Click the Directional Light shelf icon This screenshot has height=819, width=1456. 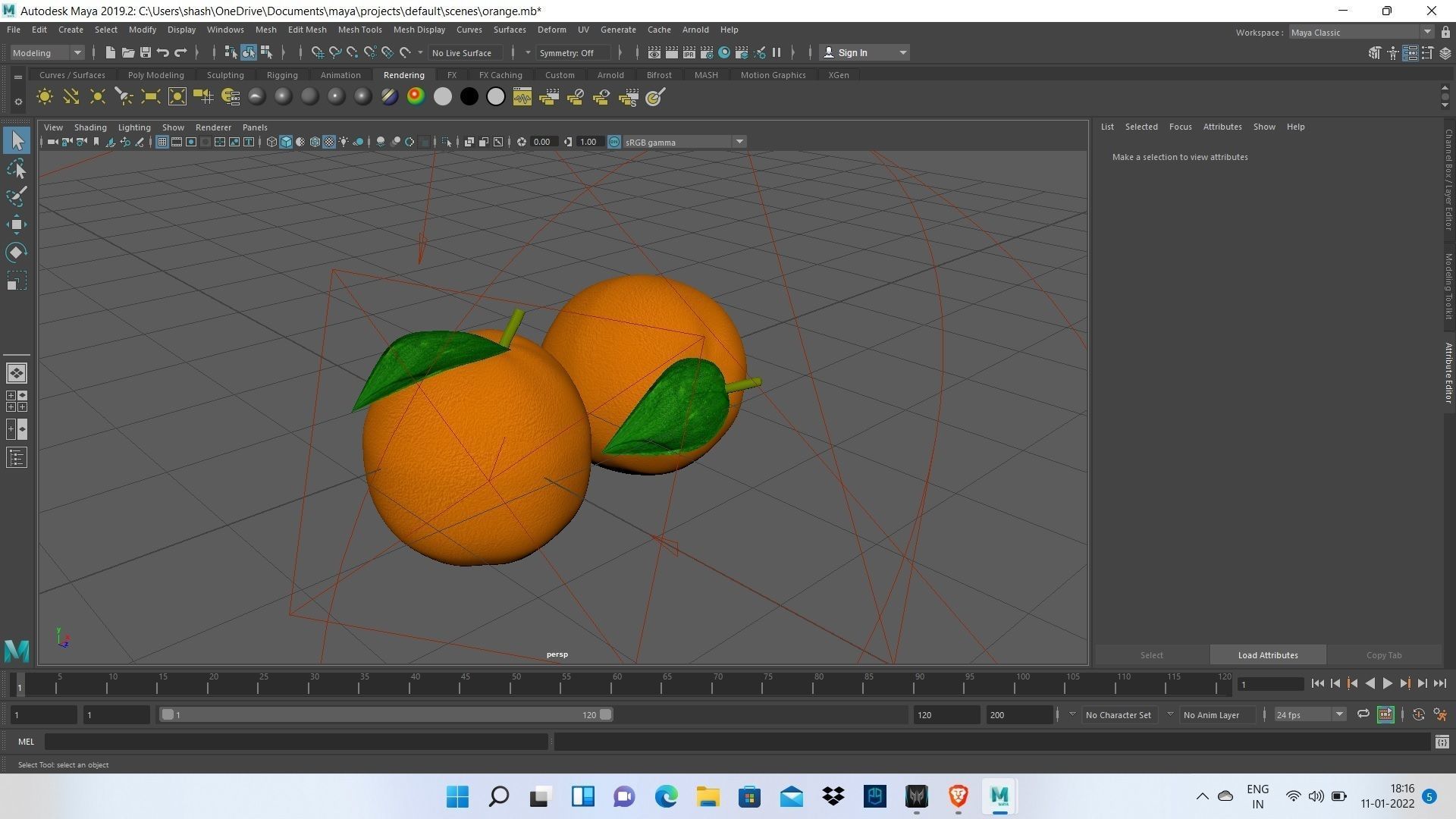(x=71, y=97)
